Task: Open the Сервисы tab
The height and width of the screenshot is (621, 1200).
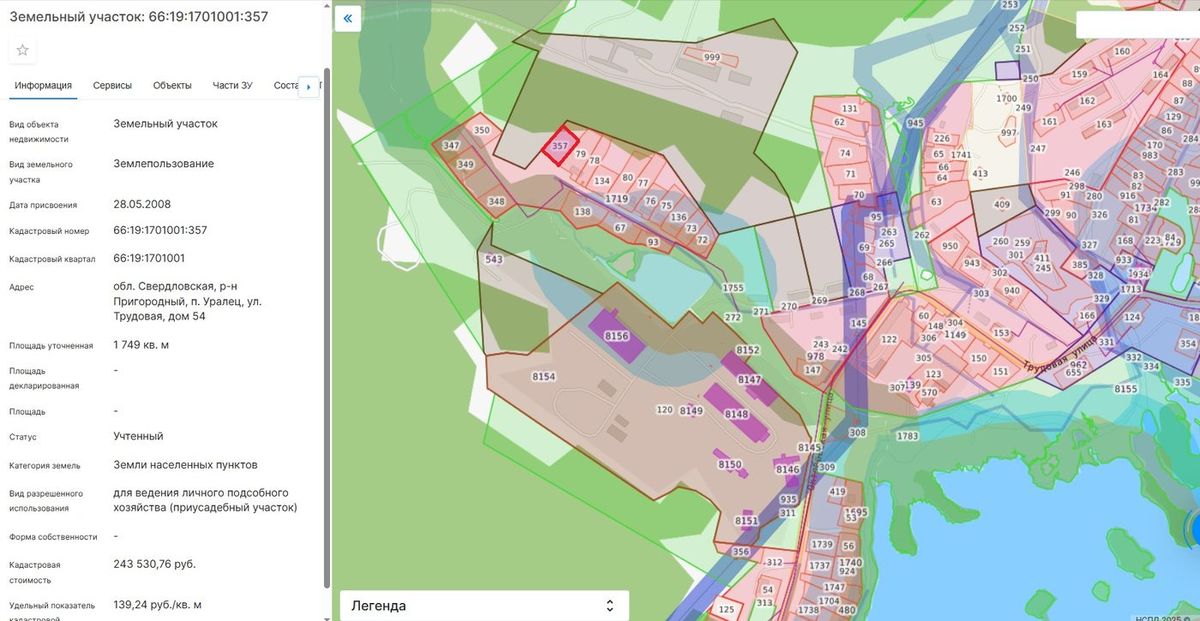Action: pyautogui.click(x=112, y=85)
